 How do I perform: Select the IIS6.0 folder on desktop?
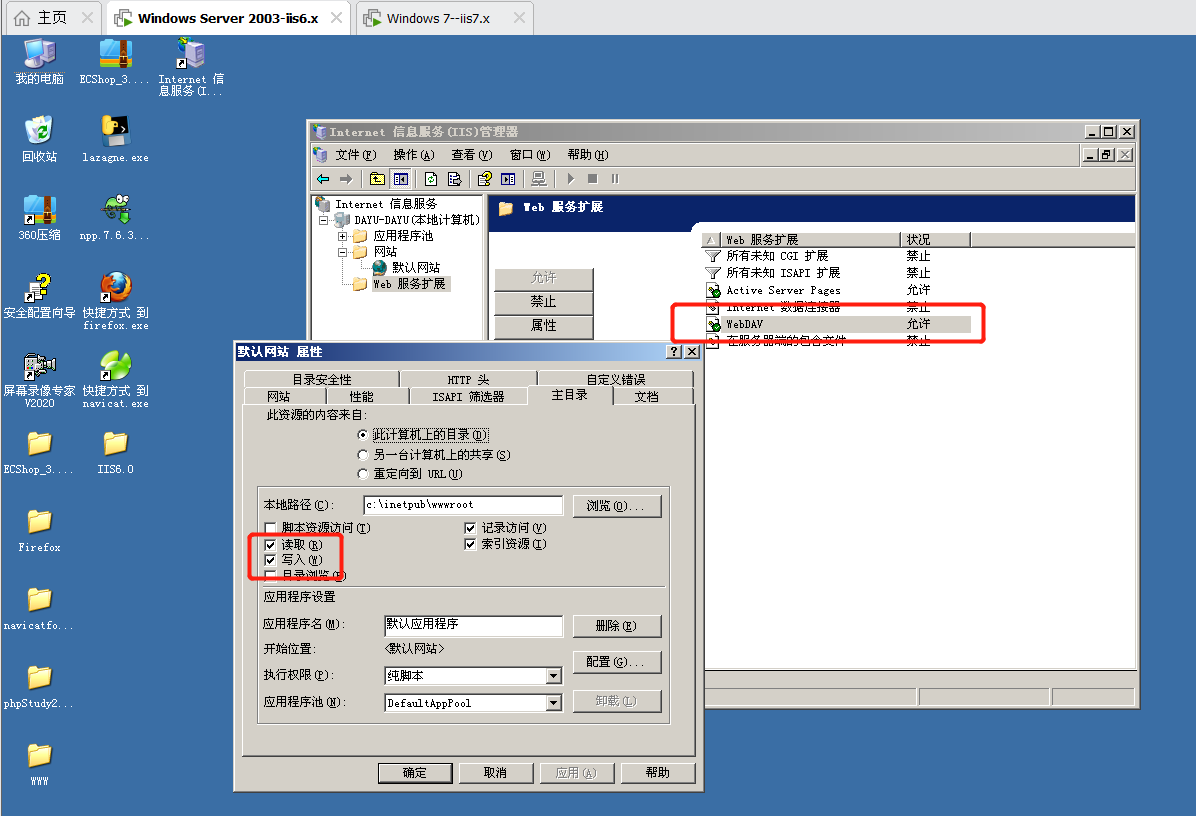click(116, 451)
